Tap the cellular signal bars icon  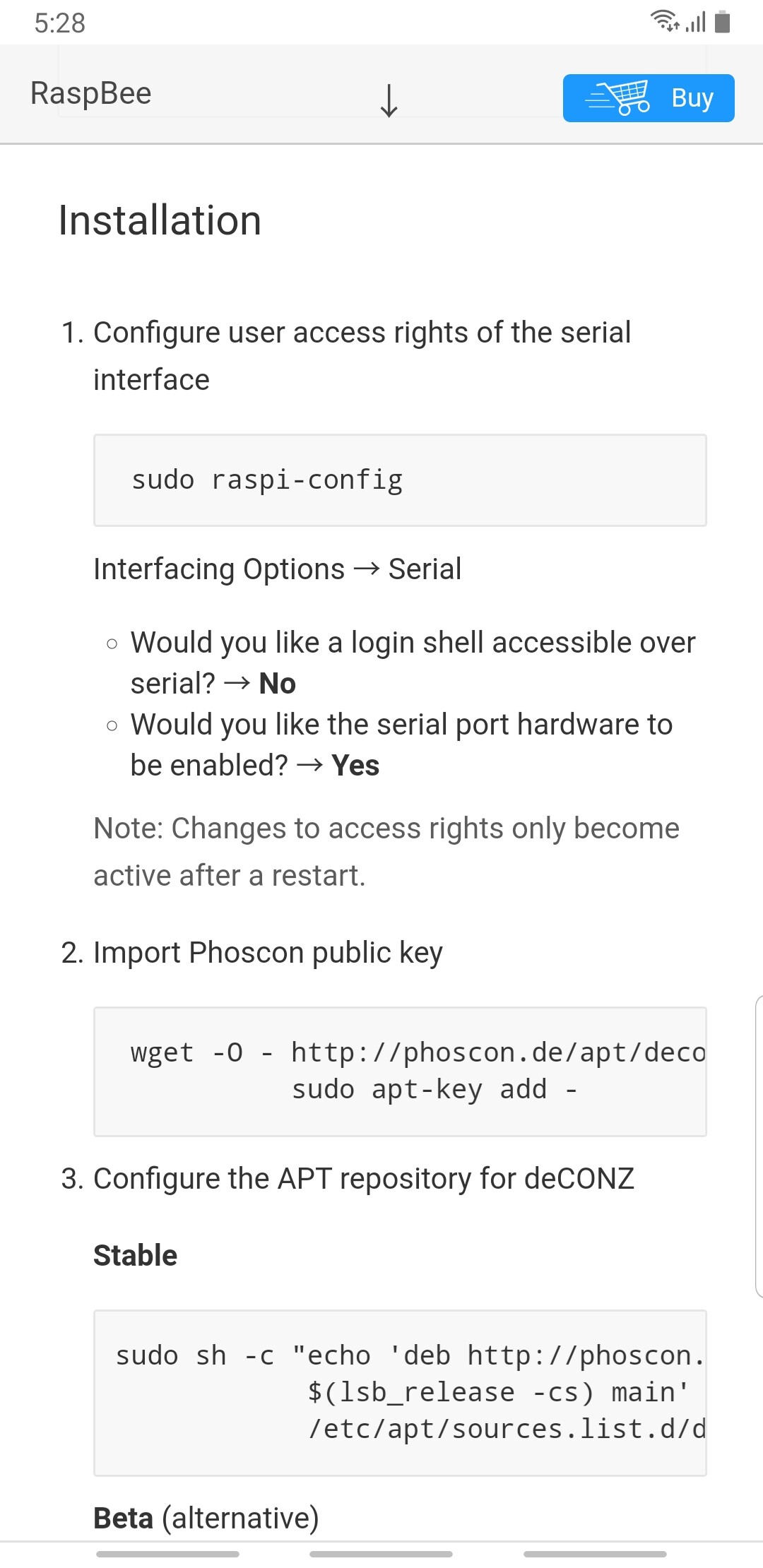[x=696, y=23]
